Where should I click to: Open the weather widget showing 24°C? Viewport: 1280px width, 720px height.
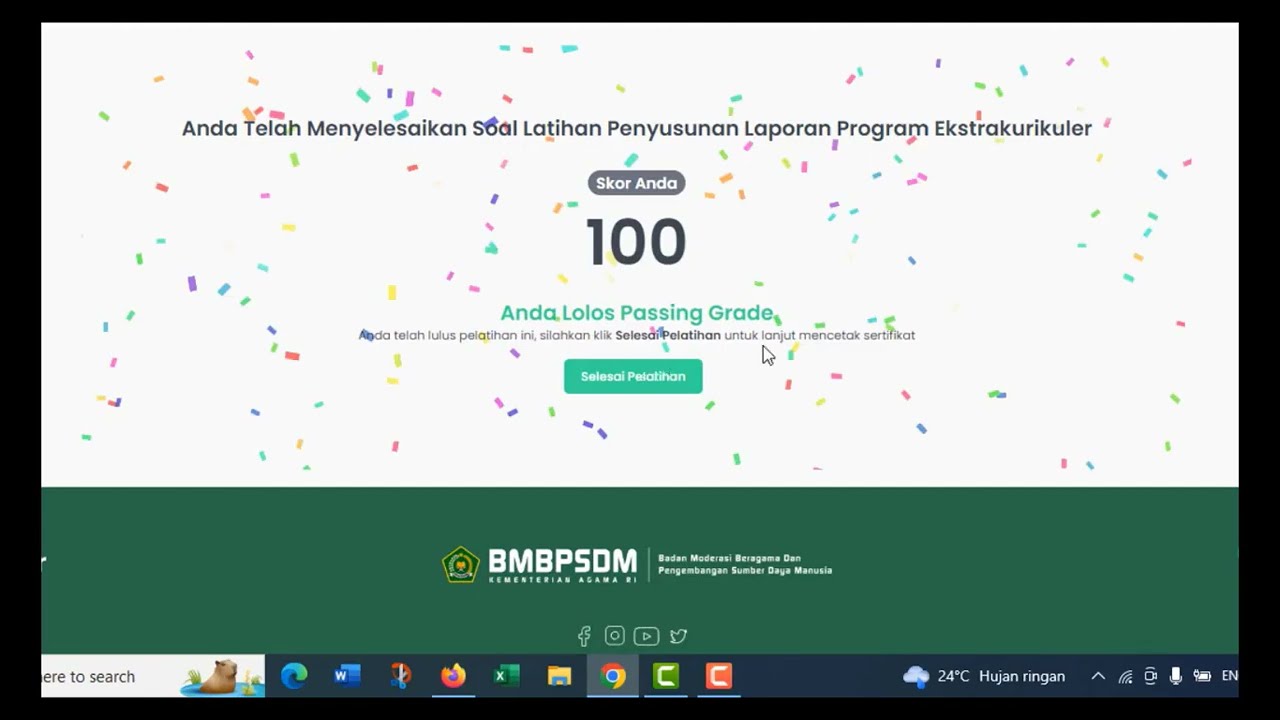984,677
